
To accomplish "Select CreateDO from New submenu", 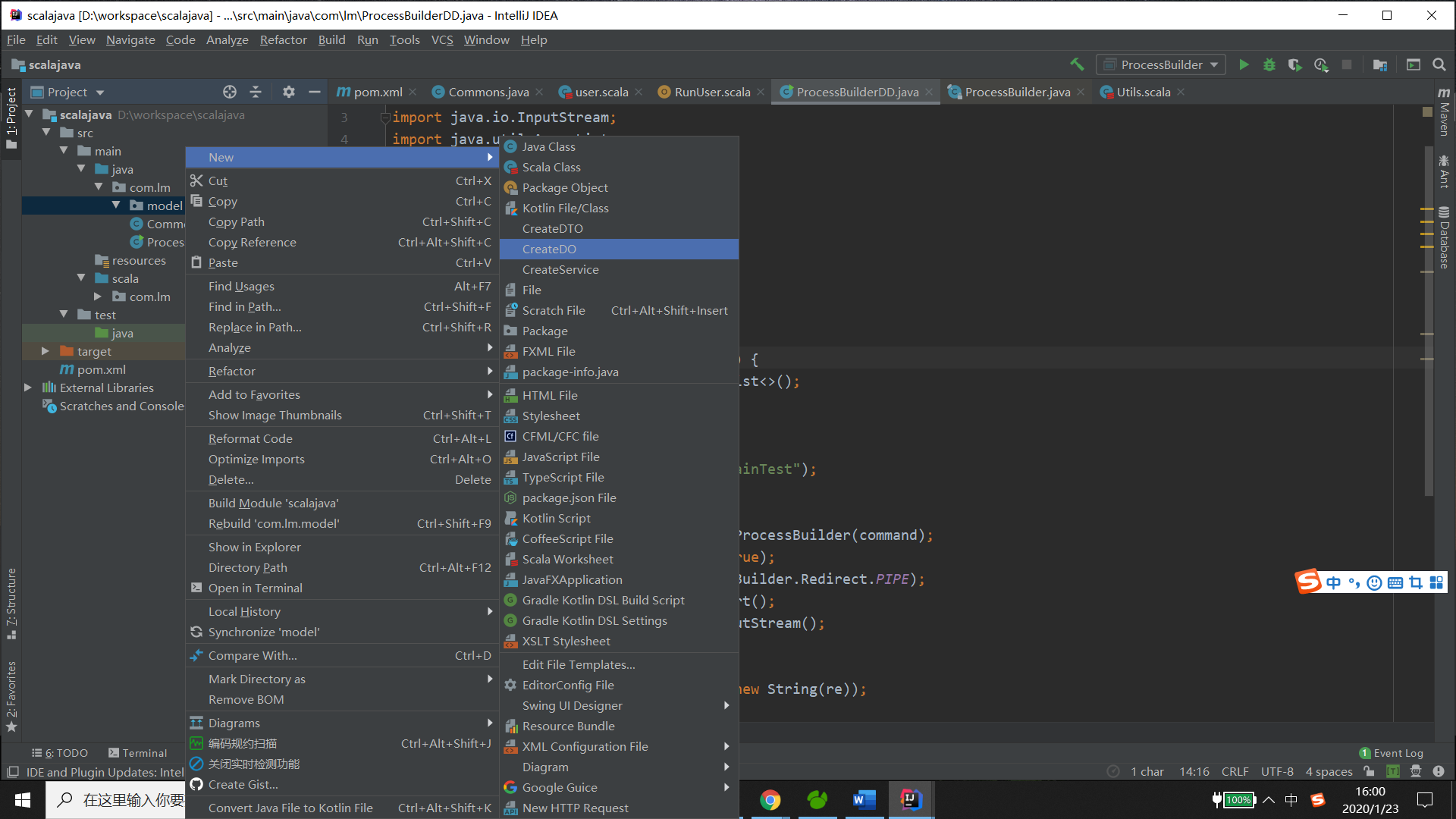I will tap(549, 249).
